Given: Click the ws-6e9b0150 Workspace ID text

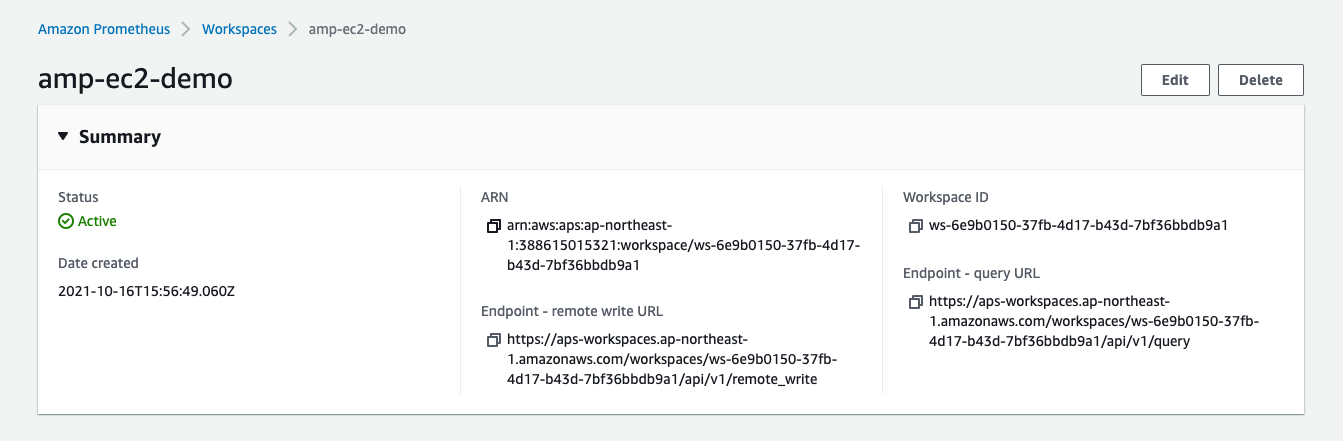Looking at the screenshot, I should [x=1078, y=225].
